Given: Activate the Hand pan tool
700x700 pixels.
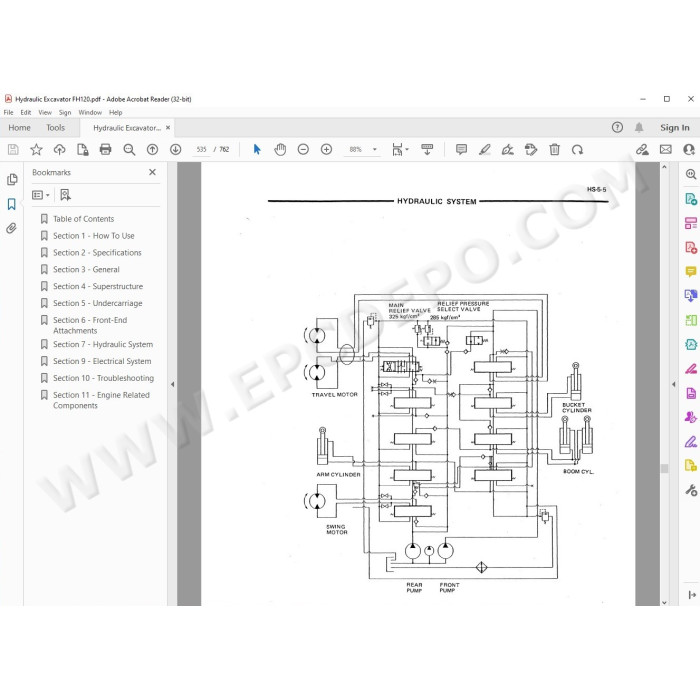Looking at the screenshot, I should coord(280,150).
